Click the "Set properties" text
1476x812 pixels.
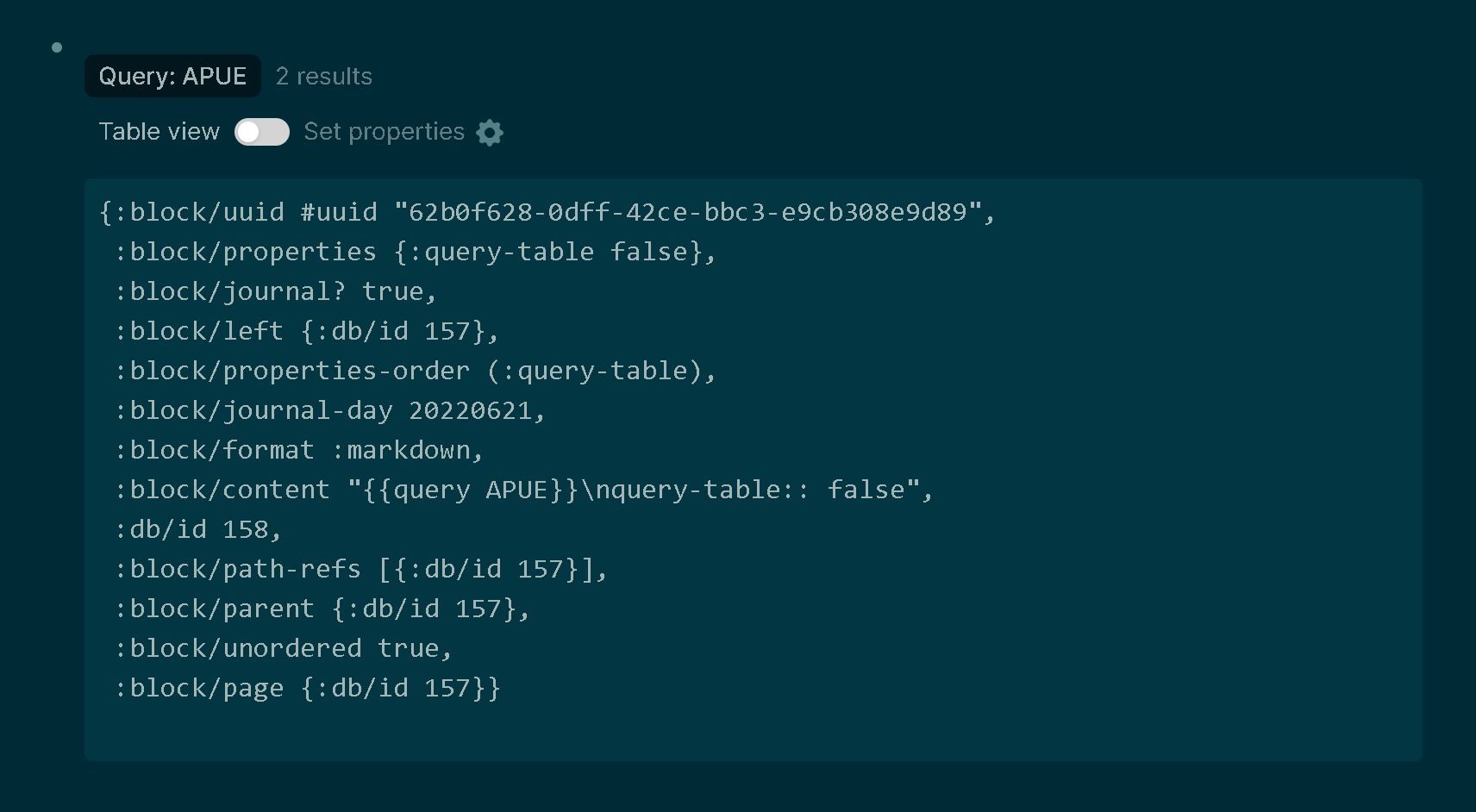[384, 131]
